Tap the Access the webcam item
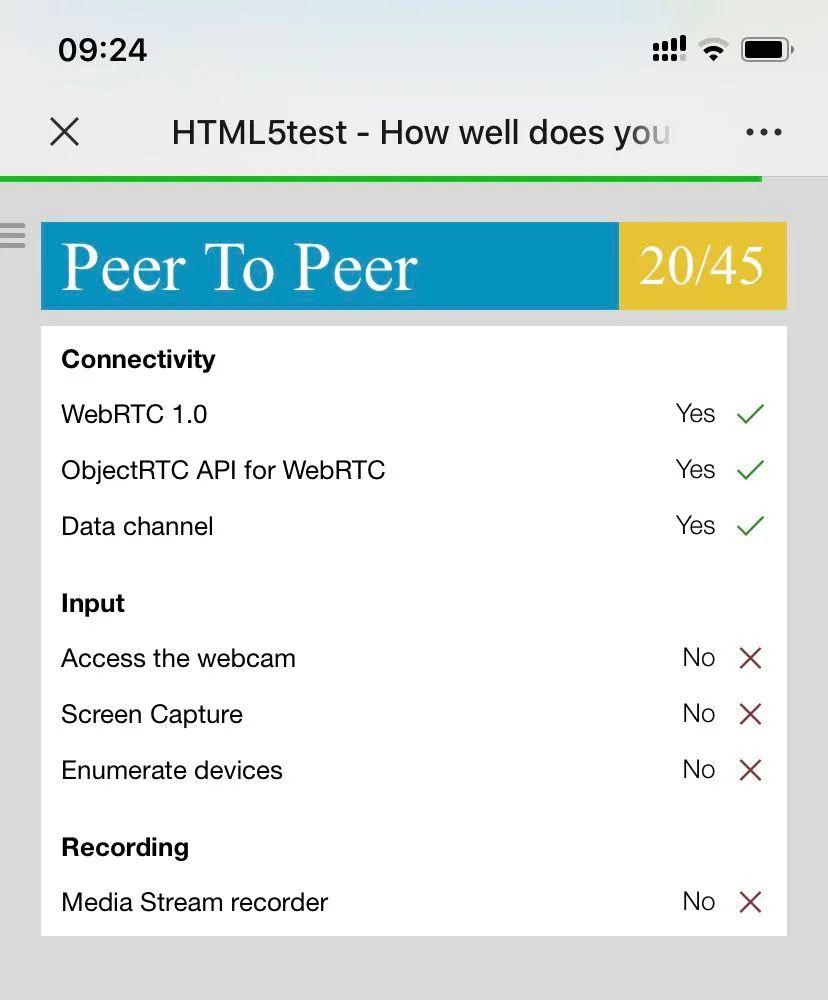 pyautogui.click(x=178, y=658)
